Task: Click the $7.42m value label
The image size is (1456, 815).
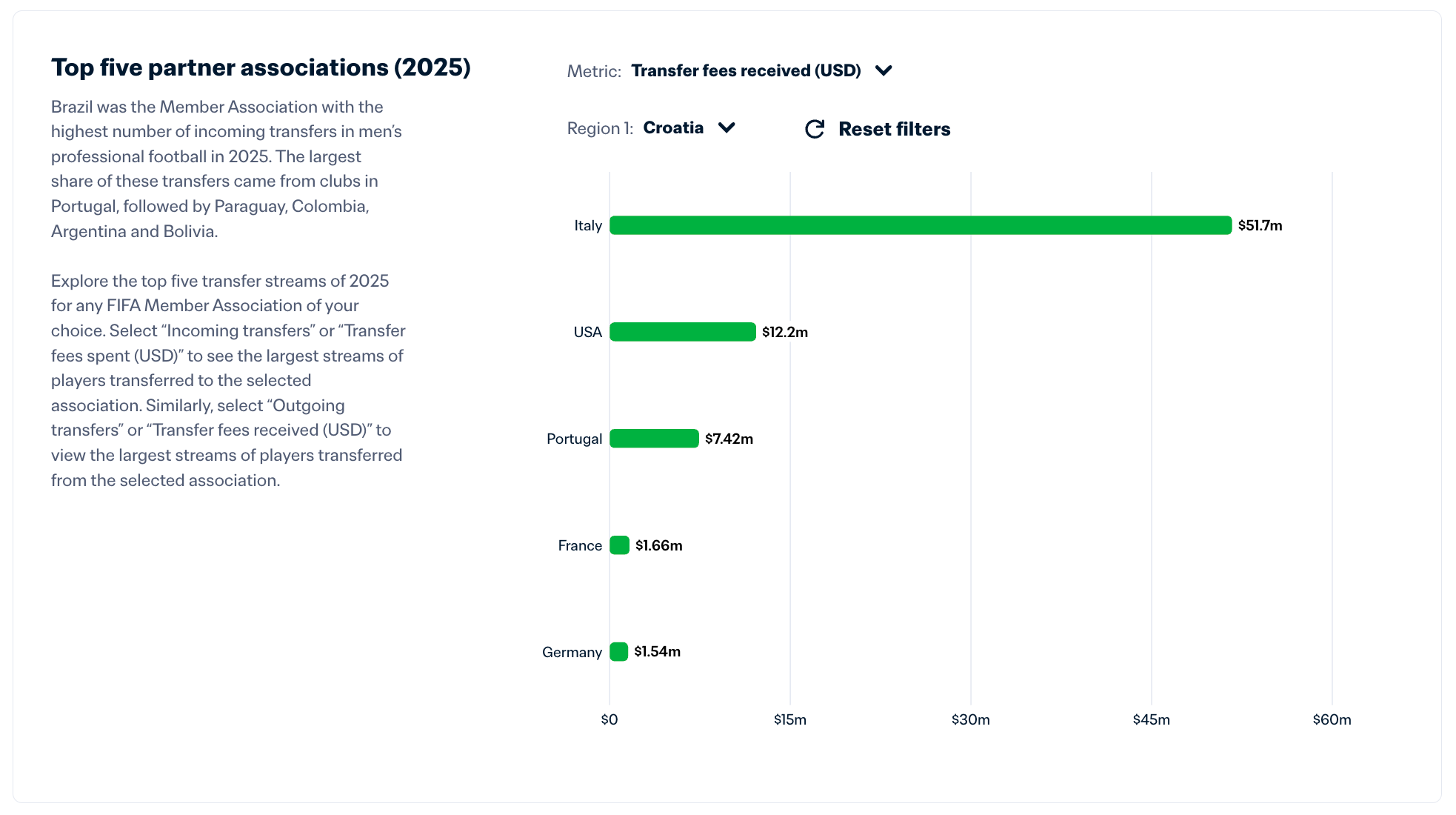Action: tap(729, 439)
